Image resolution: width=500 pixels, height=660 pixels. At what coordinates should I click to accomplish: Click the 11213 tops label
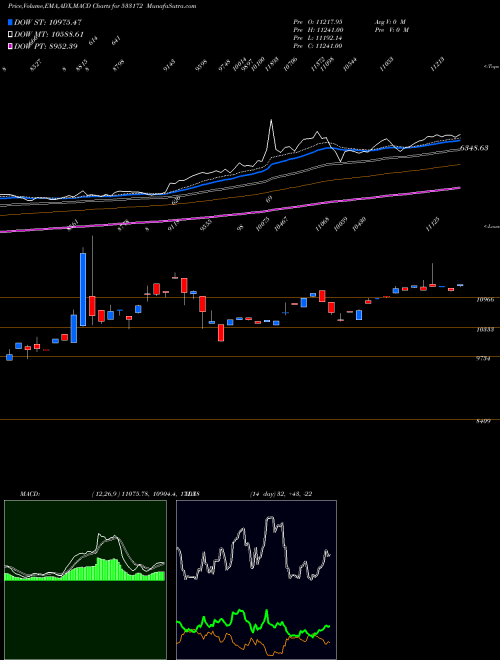coord(438,64)
